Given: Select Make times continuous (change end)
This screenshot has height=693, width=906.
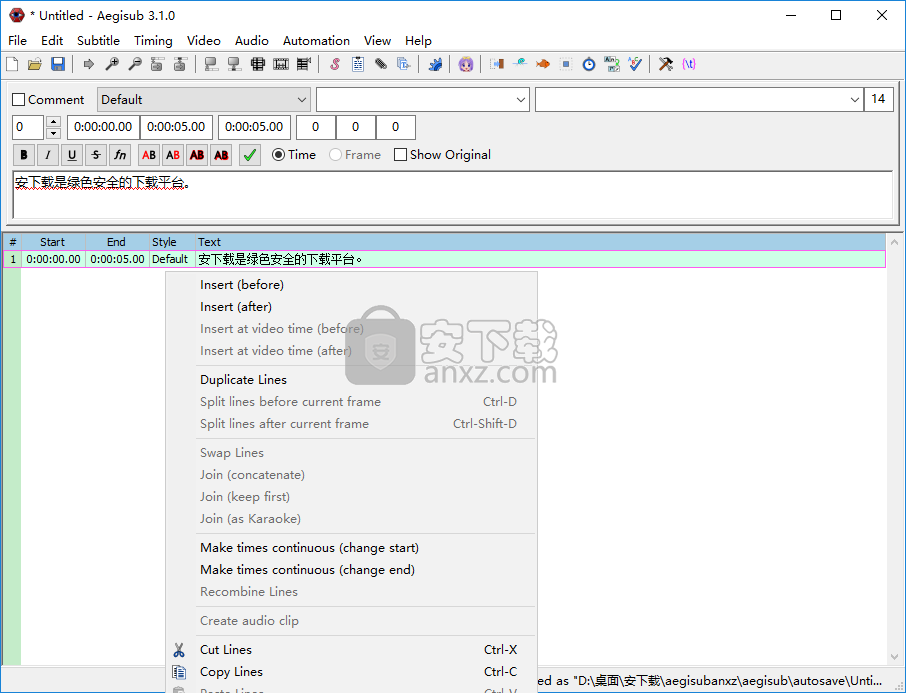Looking at the screenshot, I should pos(352,570).
